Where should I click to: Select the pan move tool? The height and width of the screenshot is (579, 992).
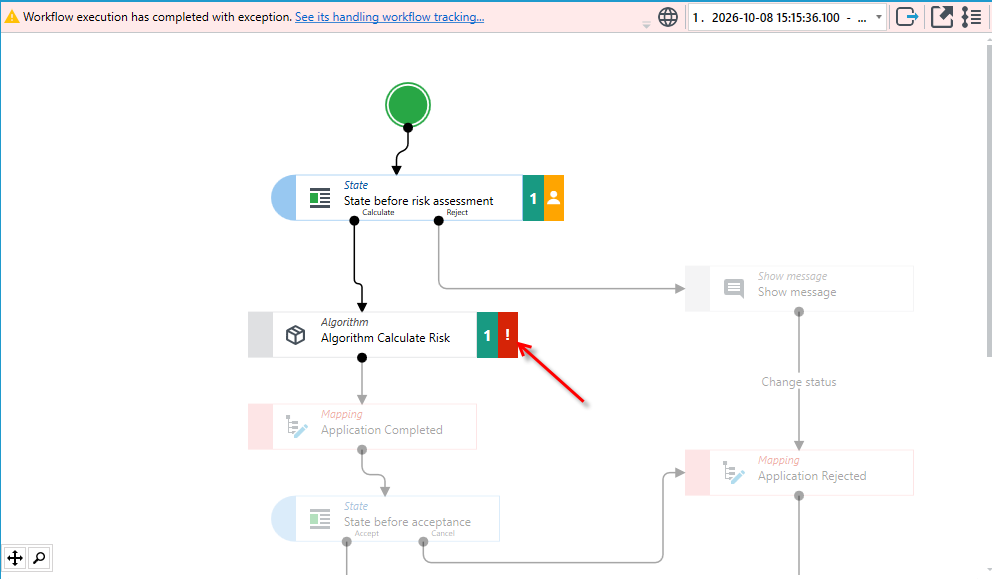coord(15,558)
